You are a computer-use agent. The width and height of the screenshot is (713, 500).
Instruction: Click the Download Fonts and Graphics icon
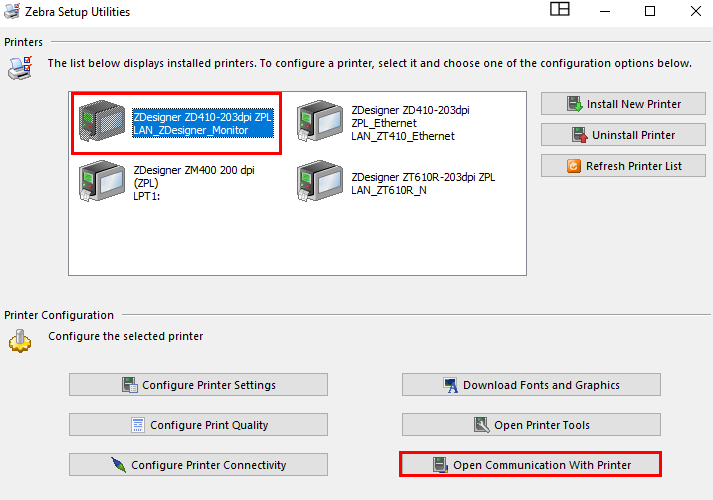(451, 385)
